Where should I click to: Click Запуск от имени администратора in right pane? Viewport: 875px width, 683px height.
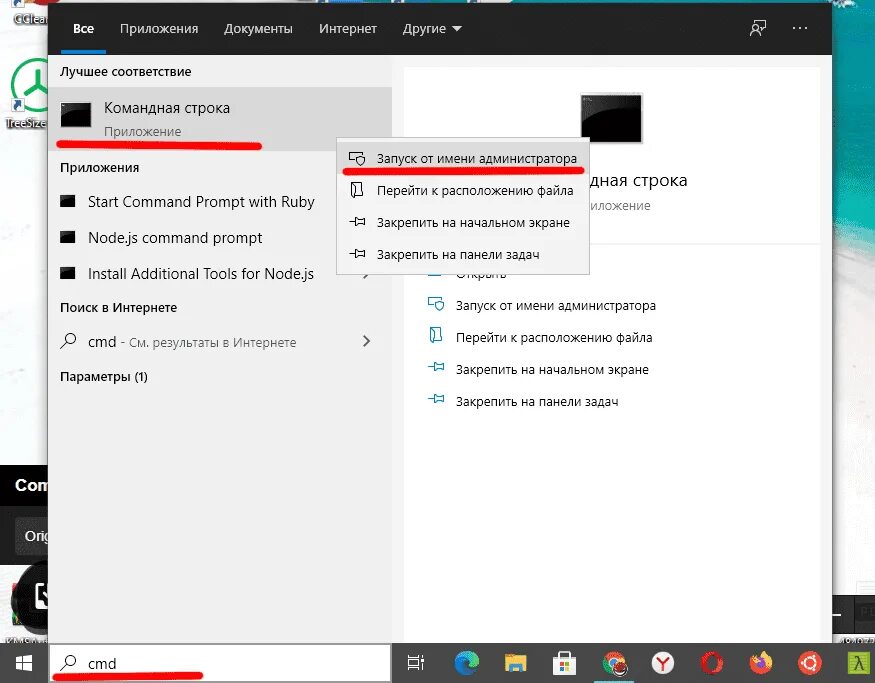click(555, 306)
